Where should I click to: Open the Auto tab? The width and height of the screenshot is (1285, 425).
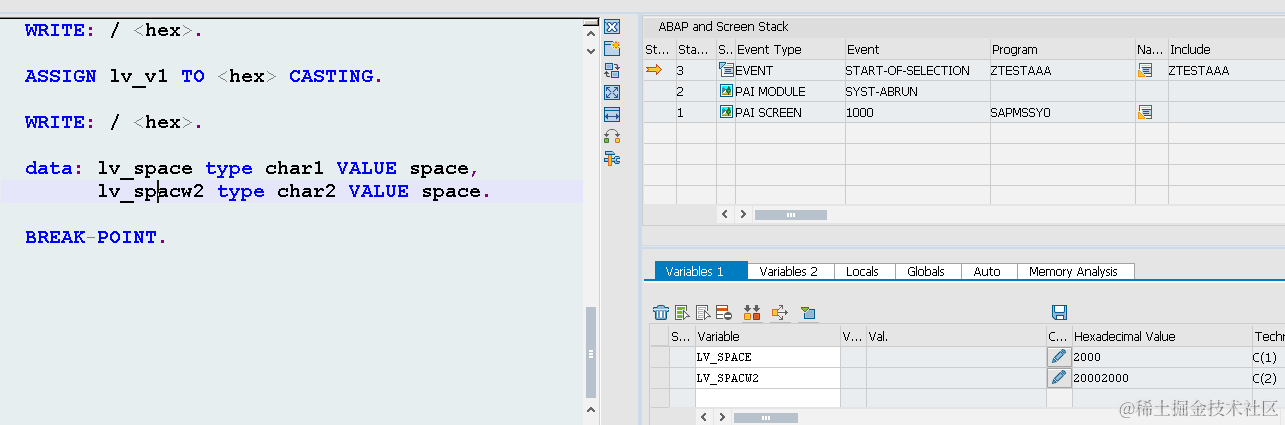tap(988, 271)
